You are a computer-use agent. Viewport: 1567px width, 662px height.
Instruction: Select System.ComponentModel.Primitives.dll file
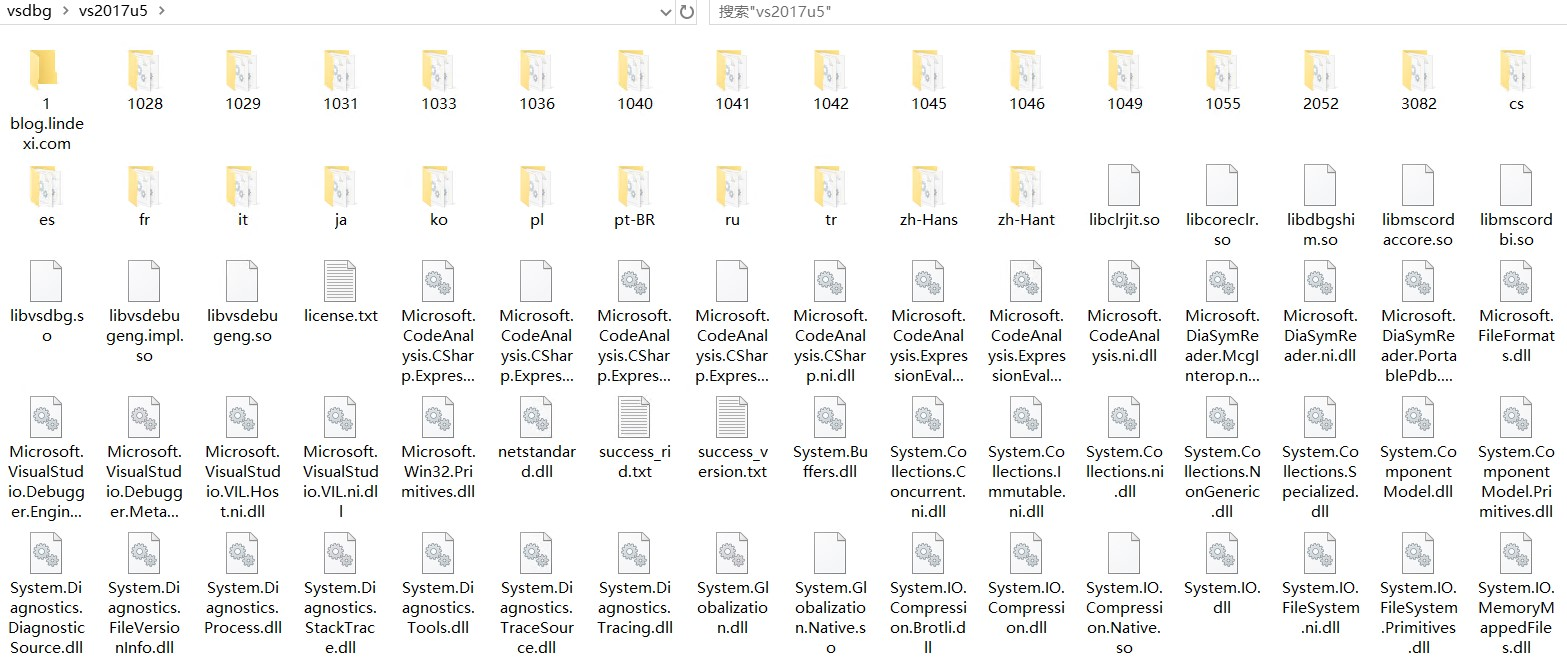pyautogui.click(x=1517, y=458)
